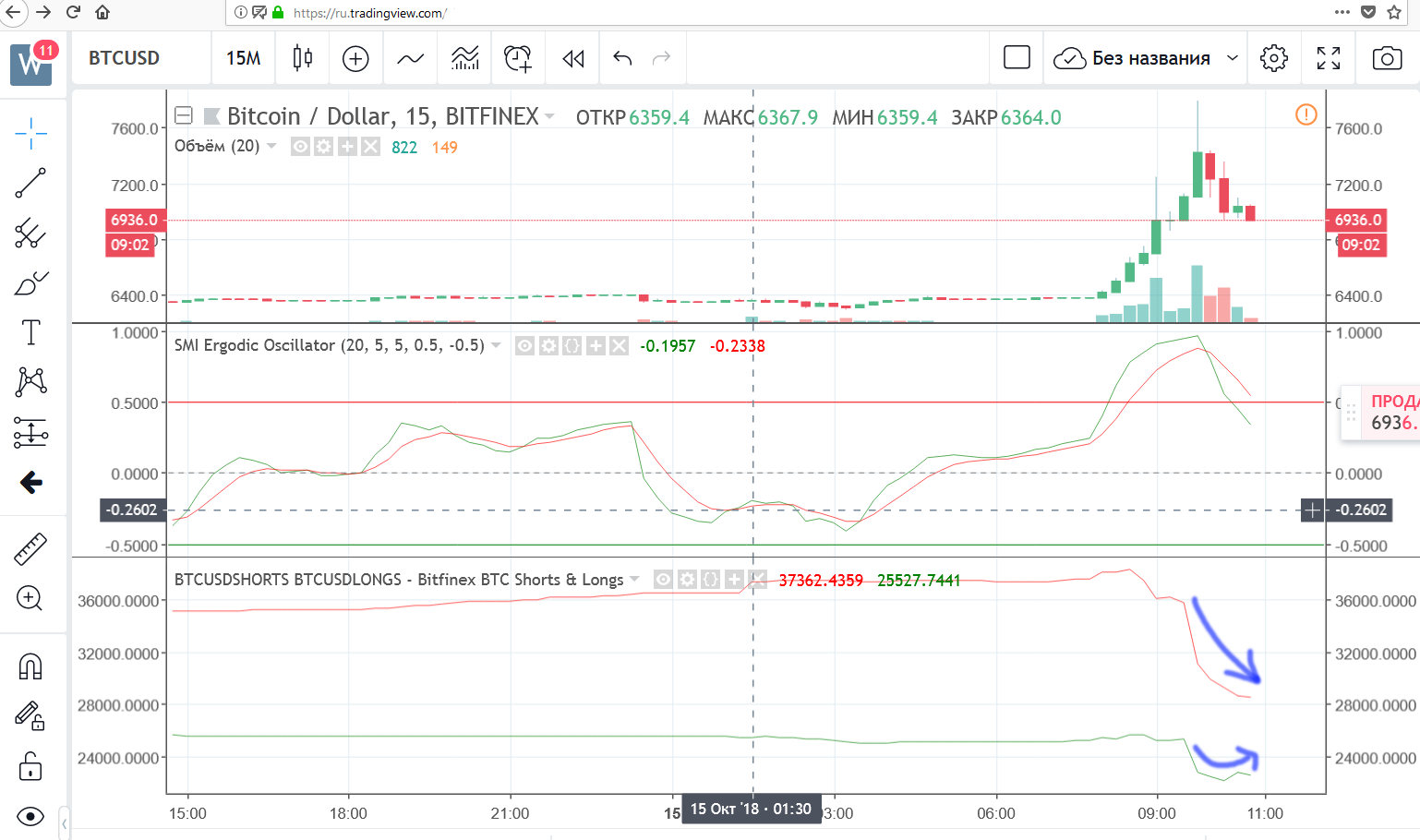The image size is (1420, 840).
Task: Open the pitchfork drawing tools
Action: (x=30, y=233)
